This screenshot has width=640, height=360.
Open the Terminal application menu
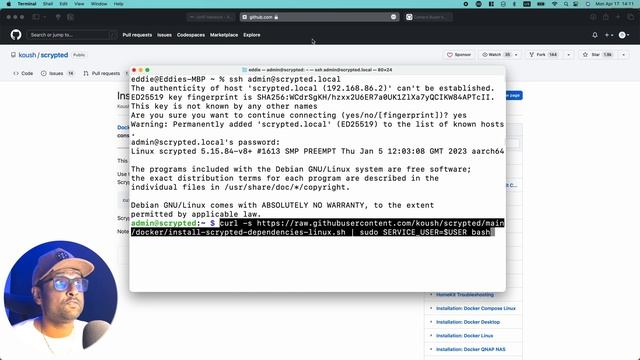pyautogui.click(x=27, y=4)
